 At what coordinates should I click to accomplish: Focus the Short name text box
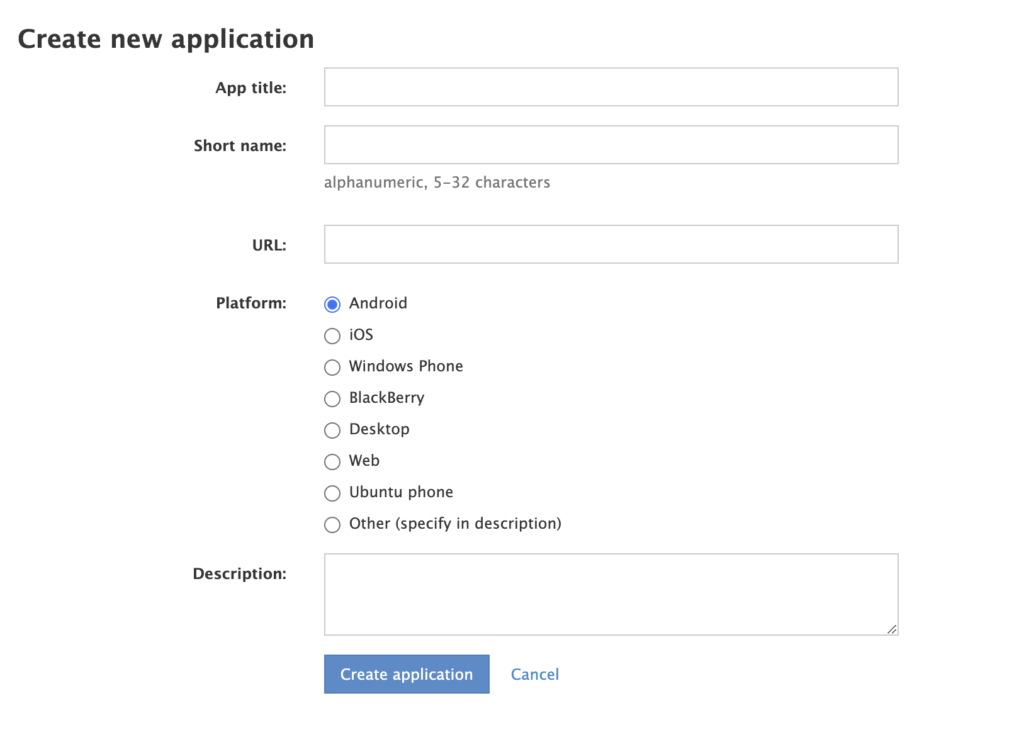[610, 145]
